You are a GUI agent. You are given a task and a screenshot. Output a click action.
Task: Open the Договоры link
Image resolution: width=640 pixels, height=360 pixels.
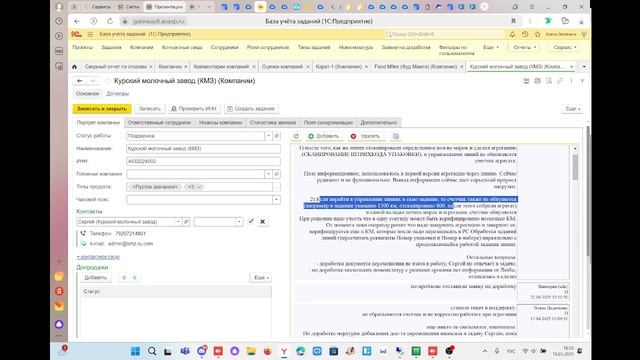pos(118,93)
